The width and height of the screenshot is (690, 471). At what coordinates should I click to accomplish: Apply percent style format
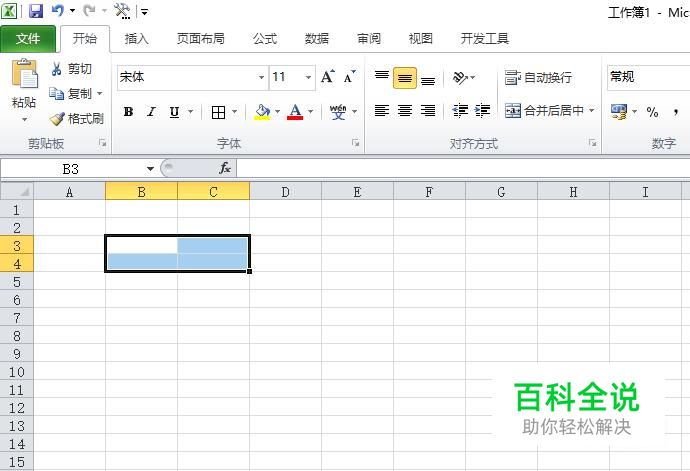[652, 112]
